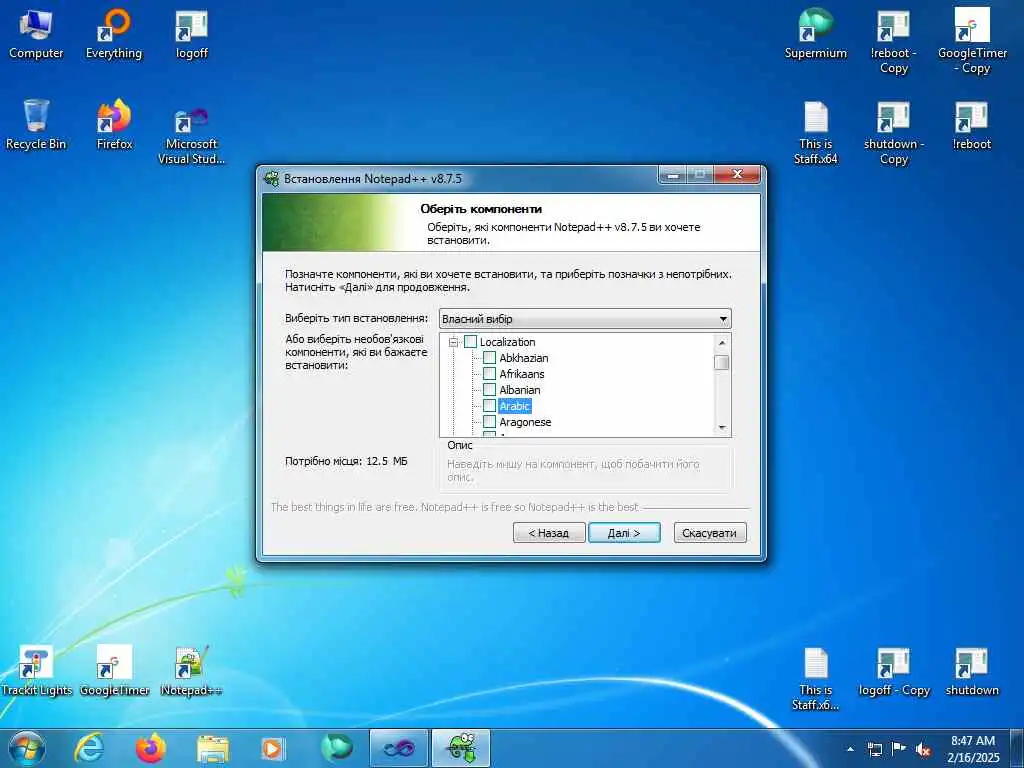
Task: Select the Albanian label in the component tree
Action: tap(520, 390)
